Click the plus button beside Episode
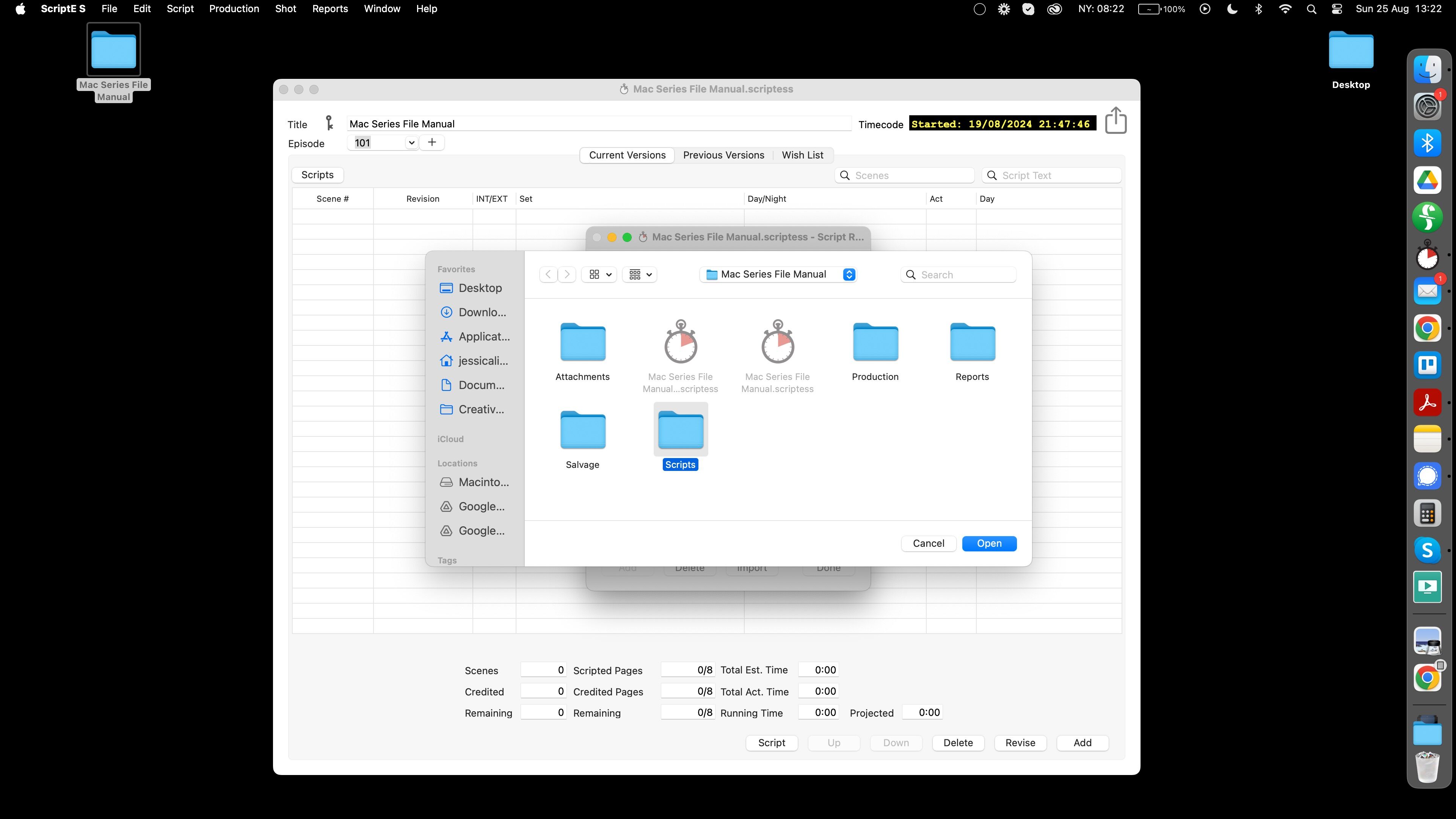1456x819 pixels. 432,143
